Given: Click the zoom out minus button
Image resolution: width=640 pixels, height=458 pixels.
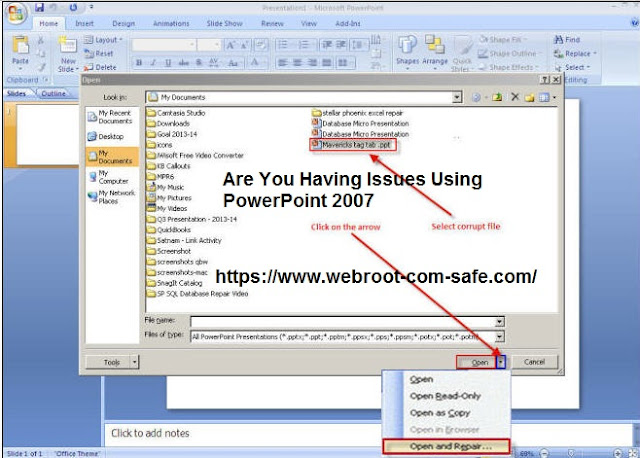Looking at the screenshot, I should point(544,453).
